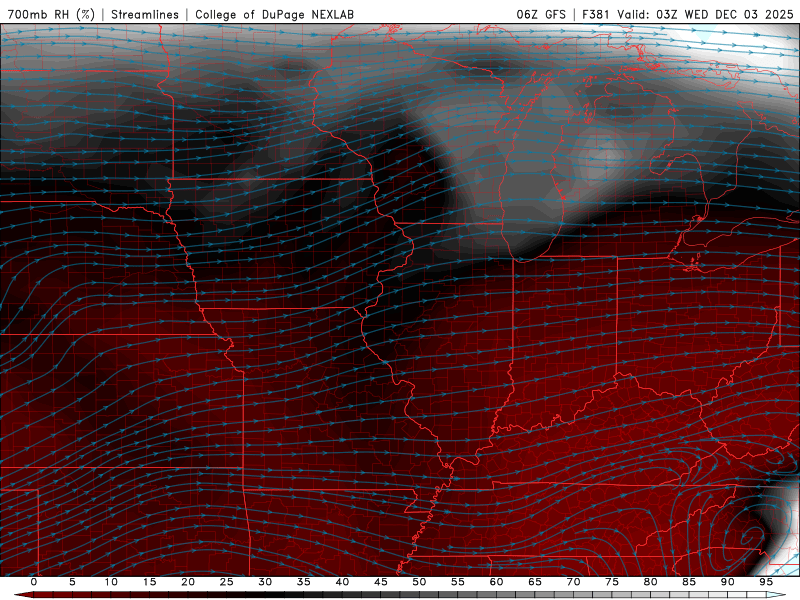Click the "0" value on the color scale
800x600 pixels.
(x=34, y=582)
